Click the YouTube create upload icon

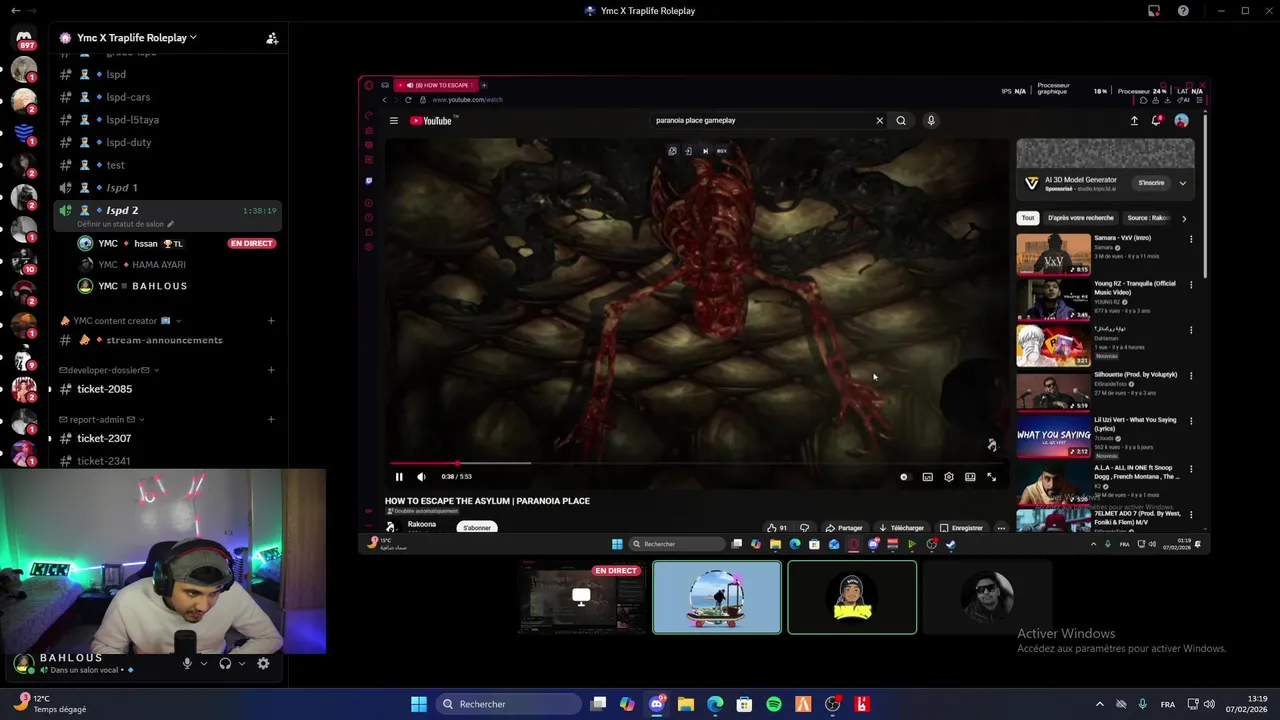pos(1134,121)
